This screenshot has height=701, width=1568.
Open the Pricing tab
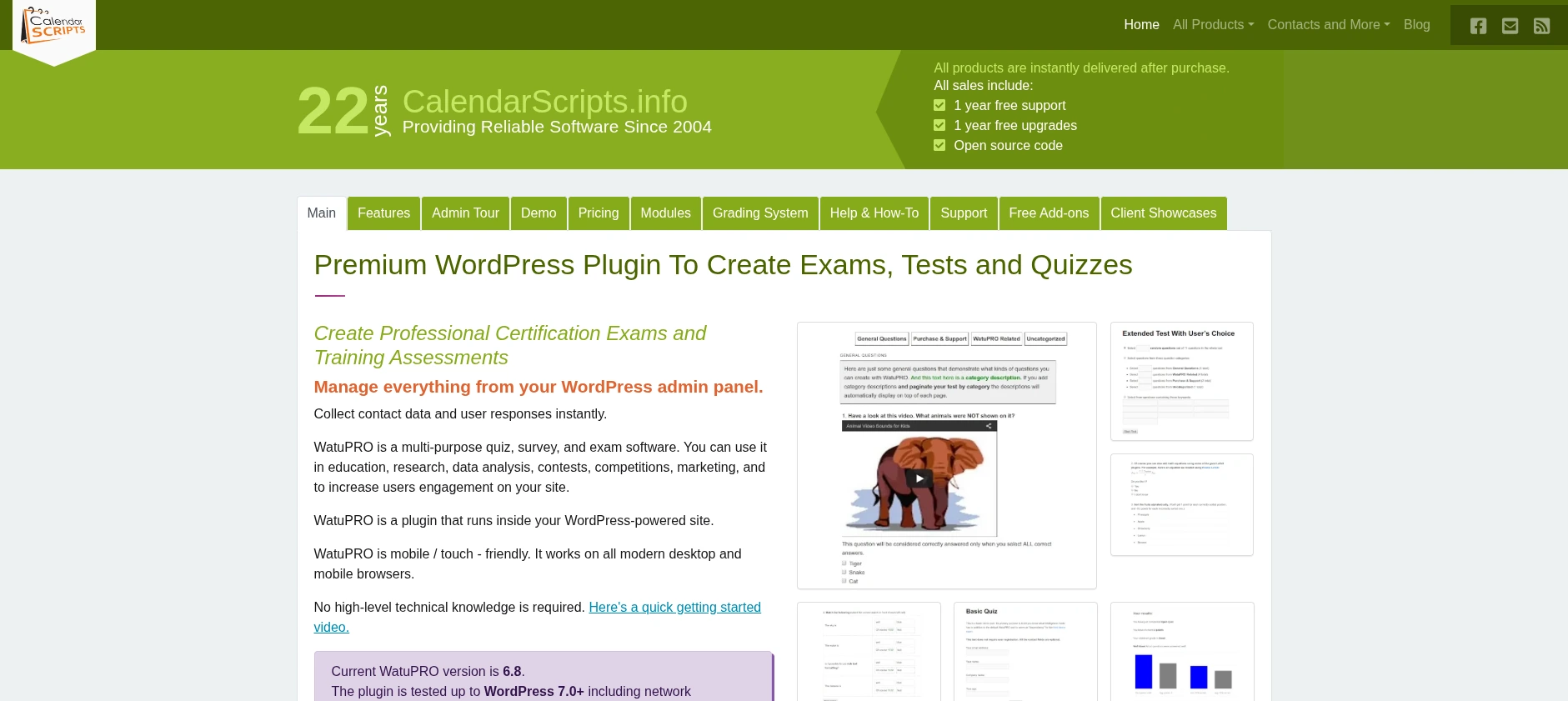click(599, 213)
